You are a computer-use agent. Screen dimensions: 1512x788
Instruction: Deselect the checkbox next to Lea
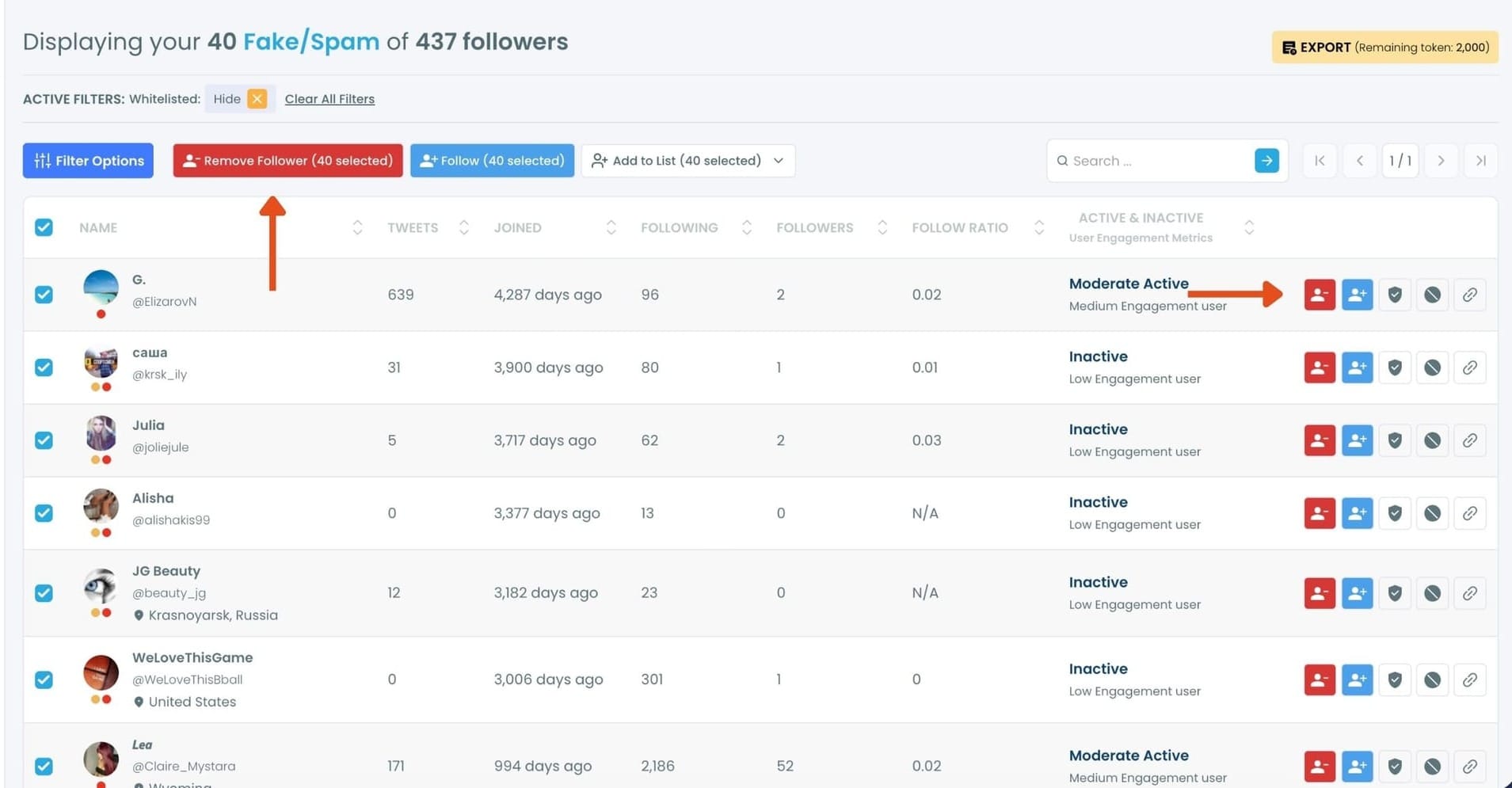coord(44,766)
